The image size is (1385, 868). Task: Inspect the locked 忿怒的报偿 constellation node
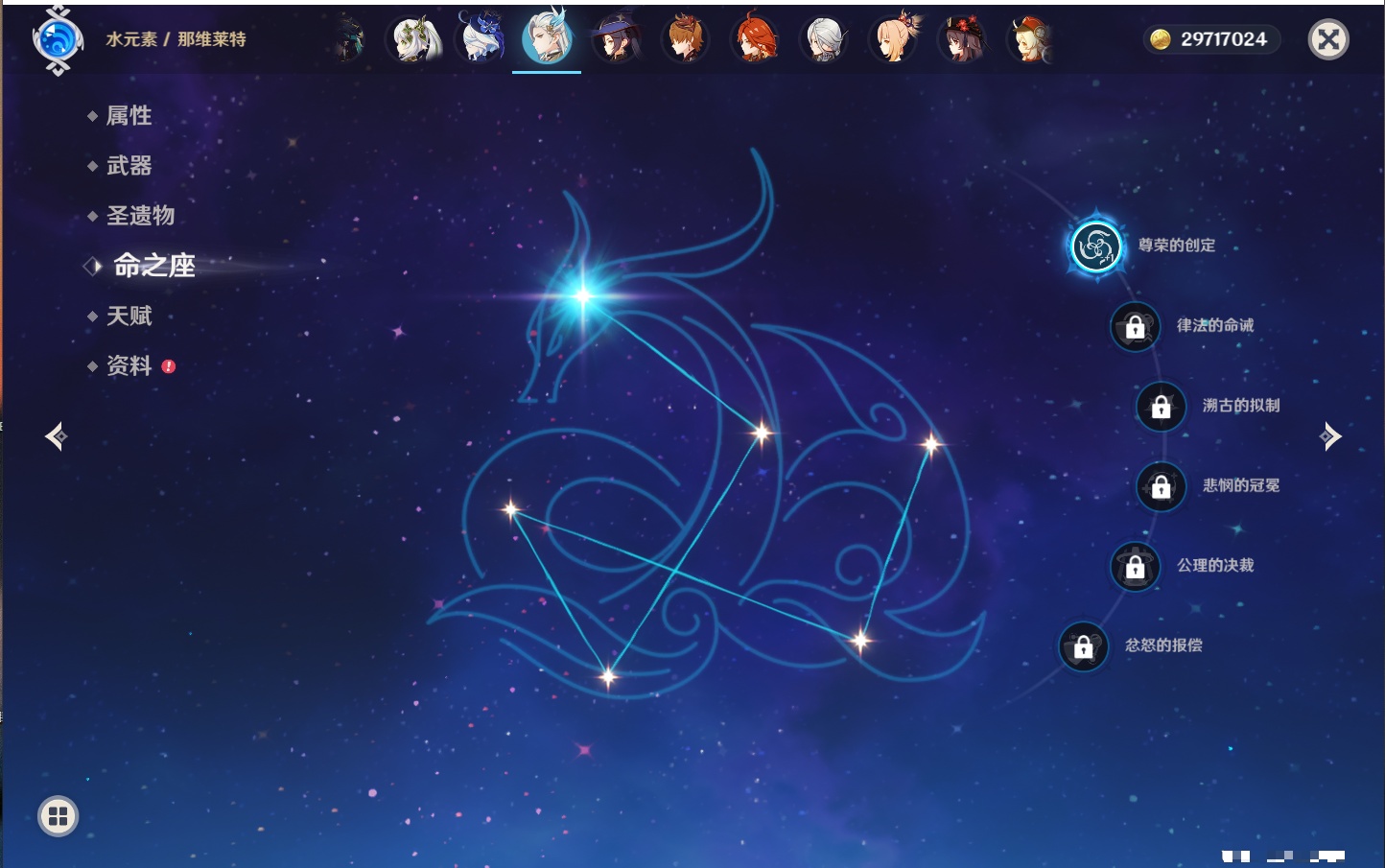[x=1083, y=646]
